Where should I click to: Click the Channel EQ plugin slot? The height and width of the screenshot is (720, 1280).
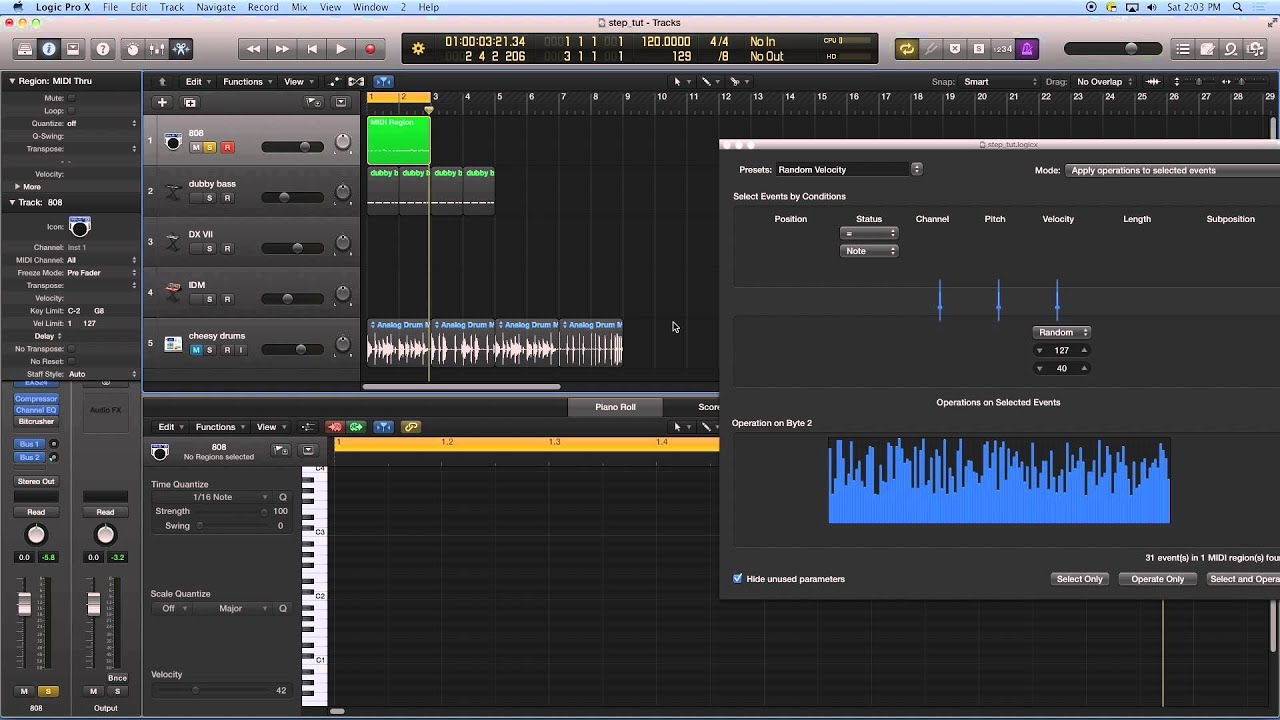(x=36, y=410)
